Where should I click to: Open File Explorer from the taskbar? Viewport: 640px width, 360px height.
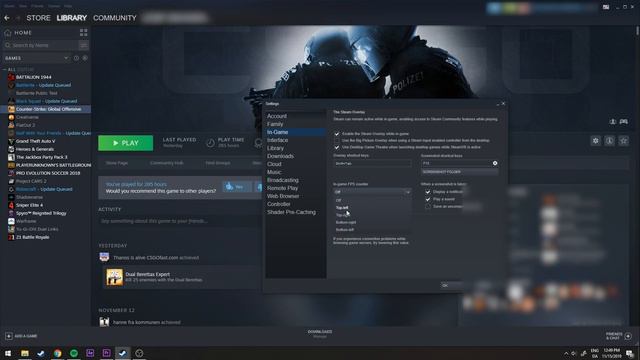click(x=25, y=353)
